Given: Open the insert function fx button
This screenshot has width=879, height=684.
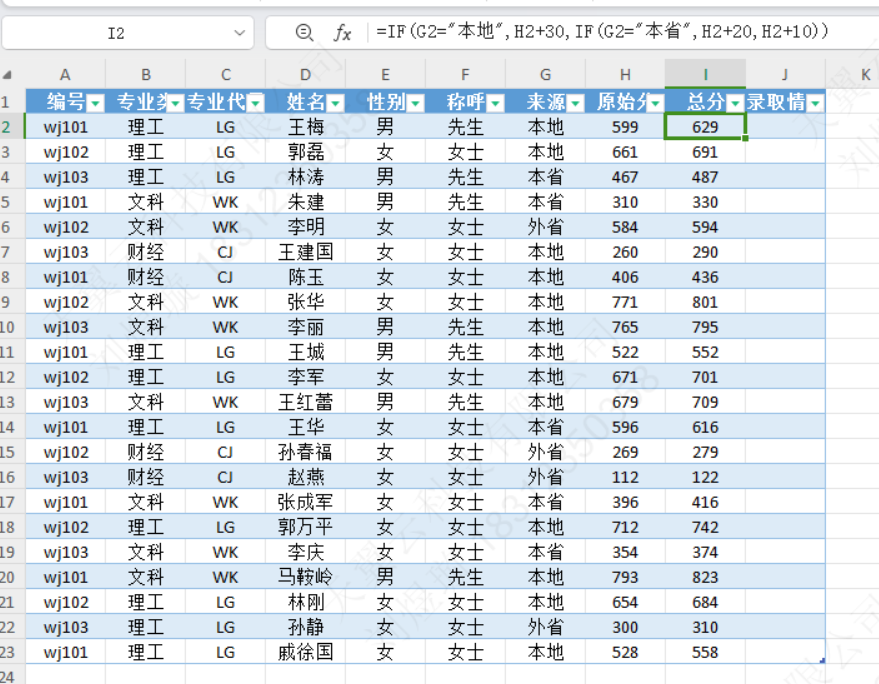Looking at the screenshot, I should pyautogui.click(x=343, y=33).
